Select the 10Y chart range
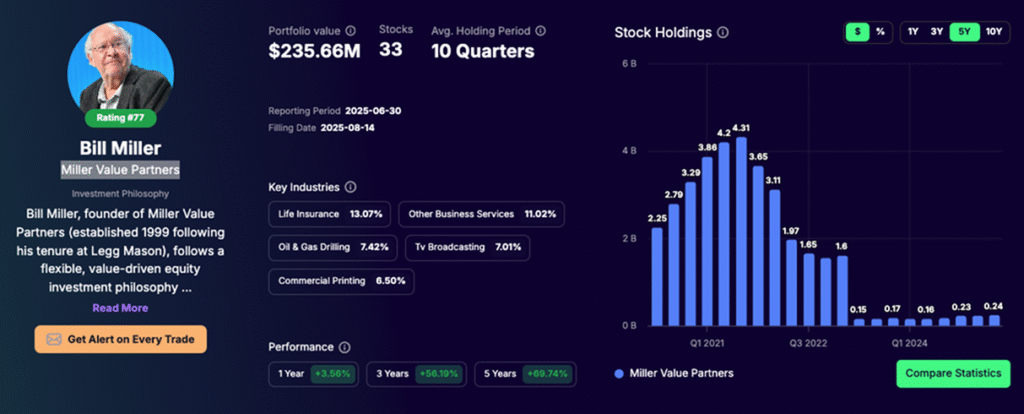The height and width of the screenshot is (414, 1024). (x=994, y=32)
